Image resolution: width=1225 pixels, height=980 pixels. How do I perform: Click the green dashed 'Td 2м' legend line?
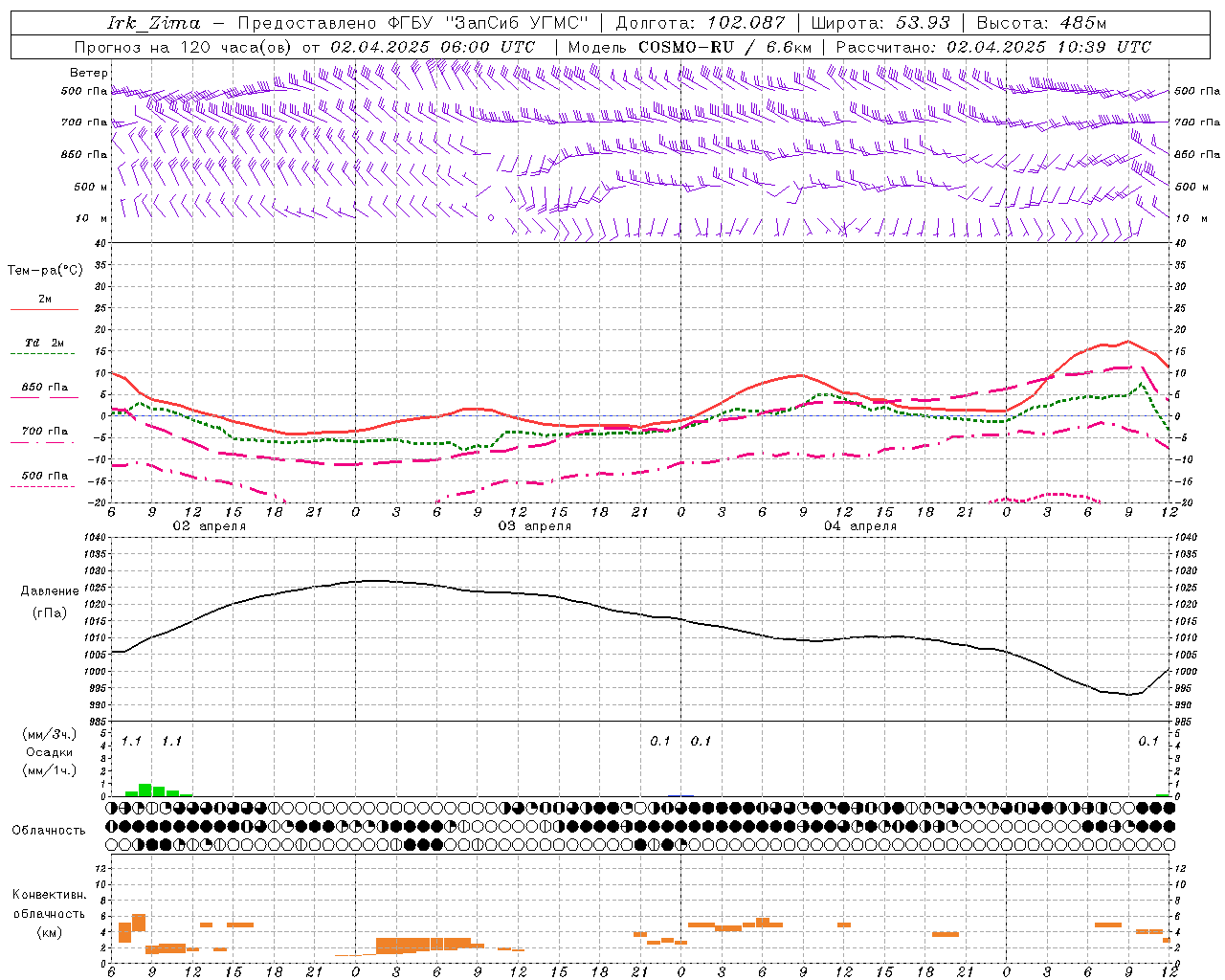44,354
